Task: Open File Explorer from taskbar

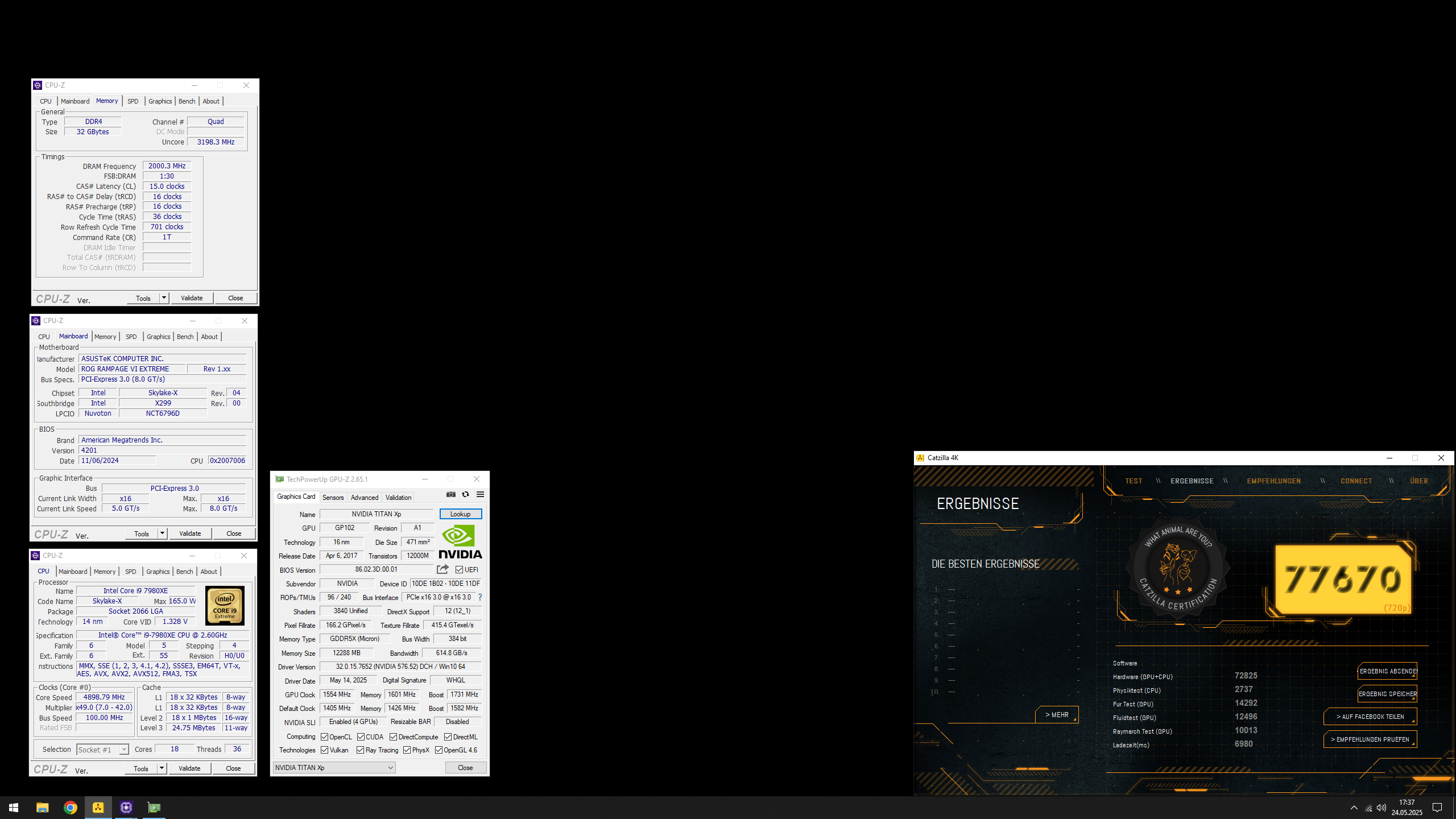Action: point(43,808)
